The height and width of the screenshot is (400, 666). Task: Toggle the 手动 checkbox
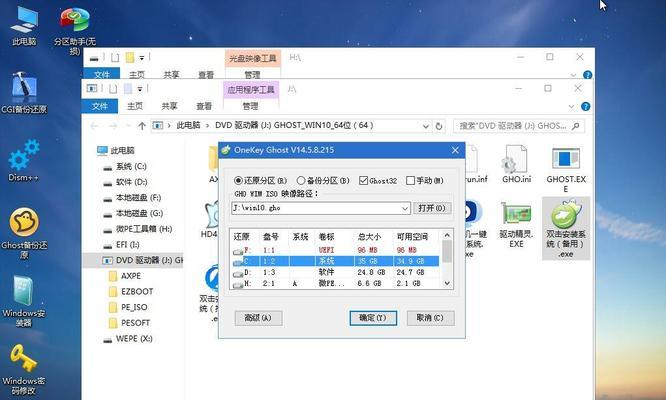(x=425, y=180)
